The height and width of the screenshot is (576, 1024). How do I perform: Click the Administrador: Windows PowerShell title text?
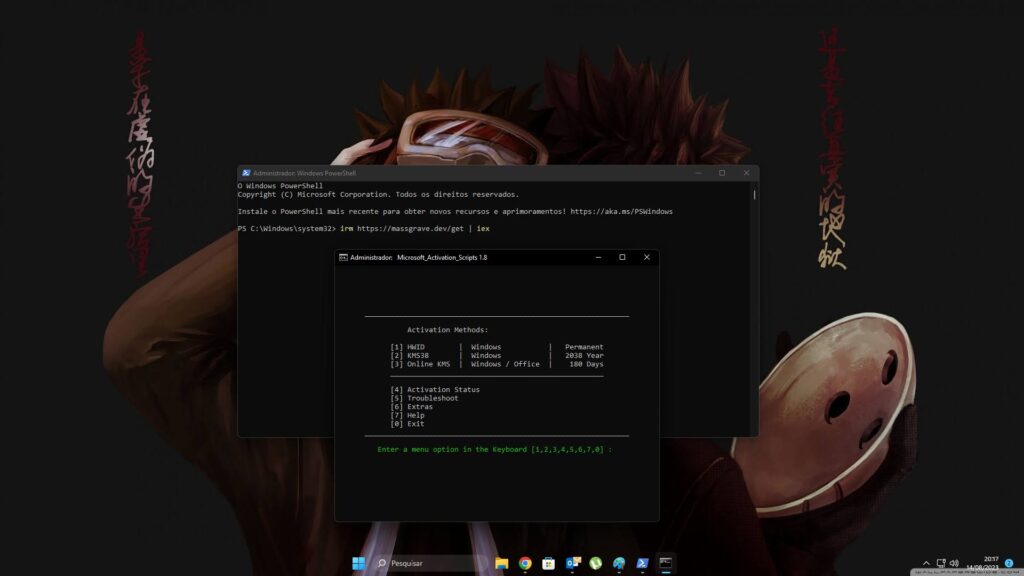(304, 173)
